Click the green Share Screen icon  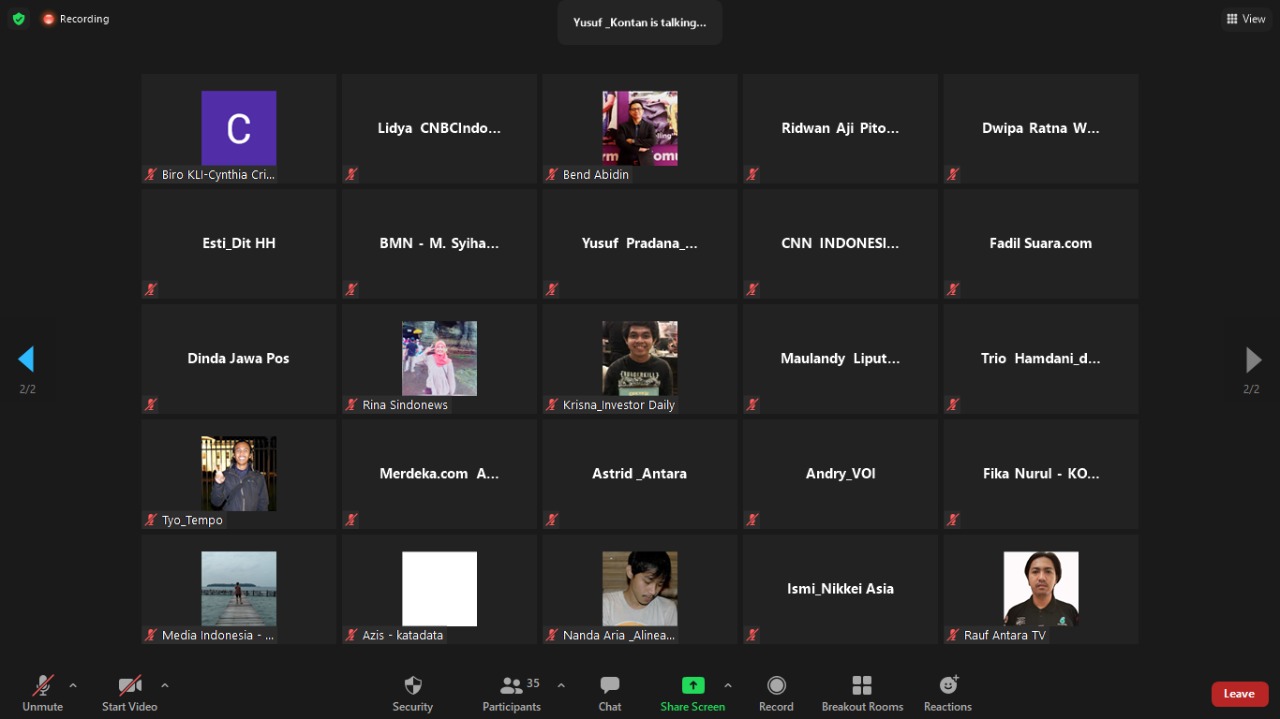point(692,685)
